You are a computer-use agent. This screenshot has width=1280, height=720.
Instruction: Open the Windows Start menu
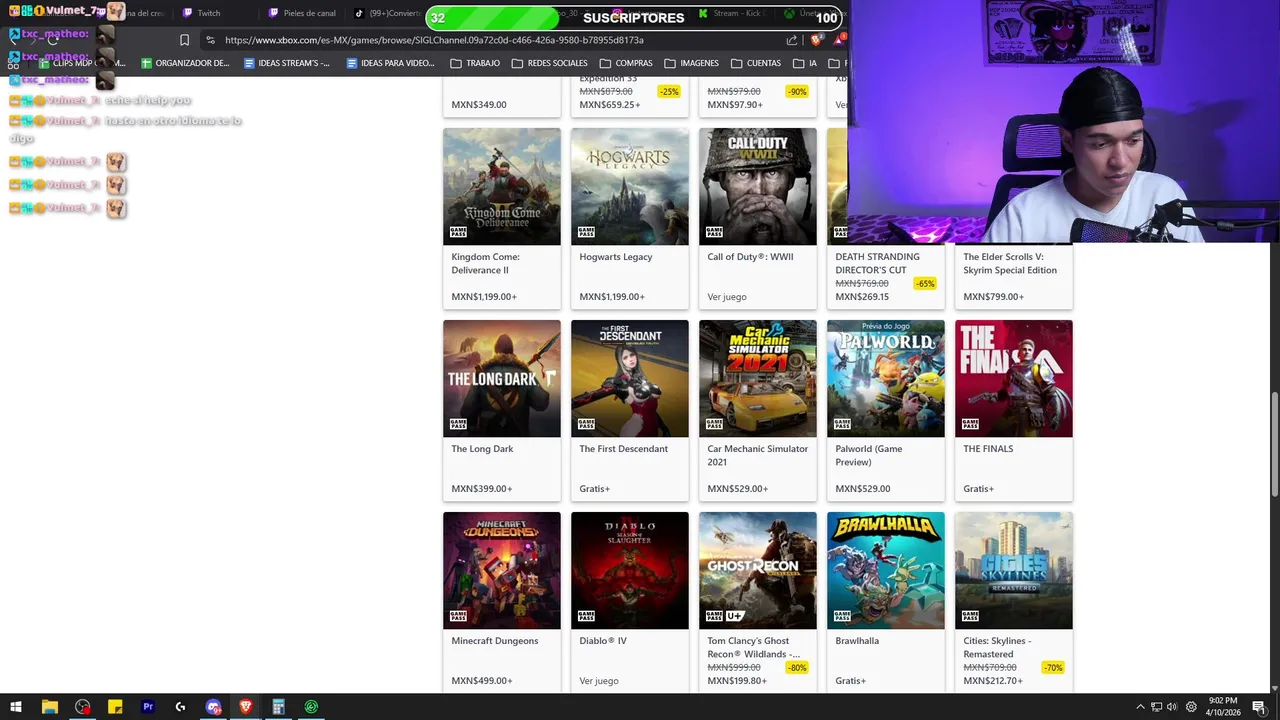tap(15, 707)
